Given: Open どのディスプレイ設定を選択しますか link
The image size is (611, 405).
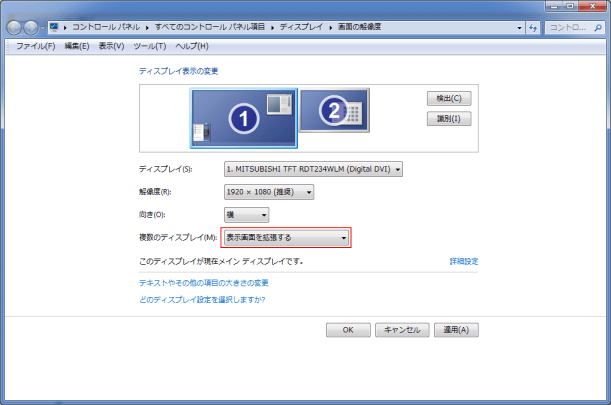Looking at the screenshot, I should [x=202, y=299].
